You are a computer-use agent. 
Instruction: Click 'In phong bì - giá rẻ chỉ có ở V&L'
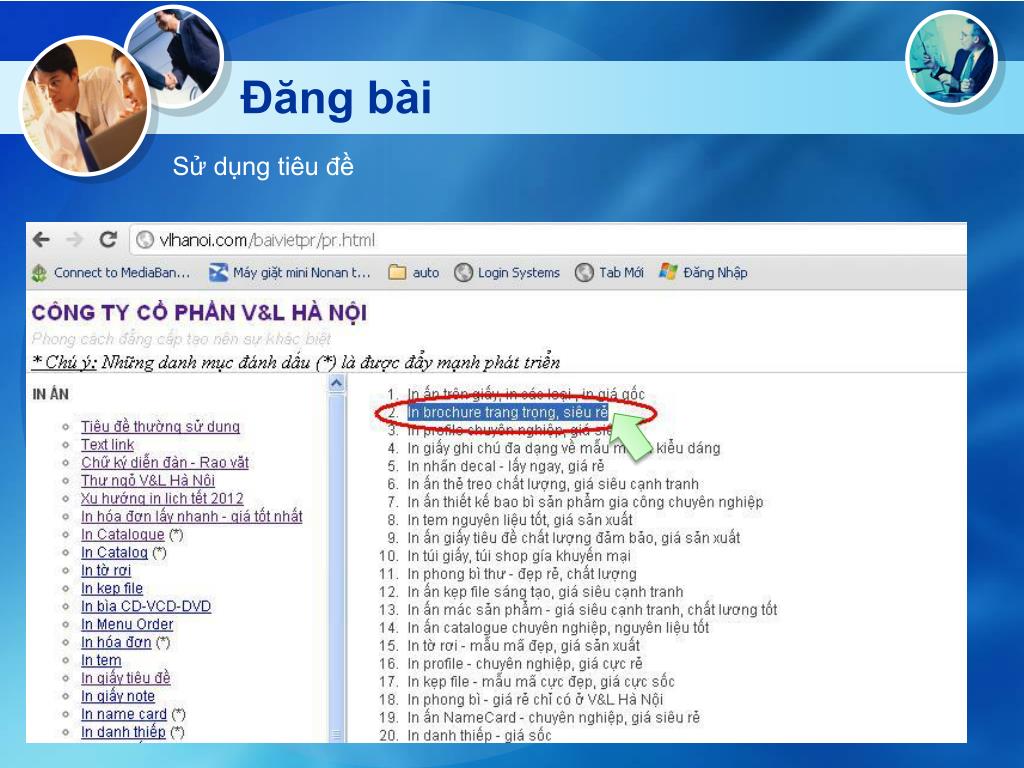pos(536,699)
